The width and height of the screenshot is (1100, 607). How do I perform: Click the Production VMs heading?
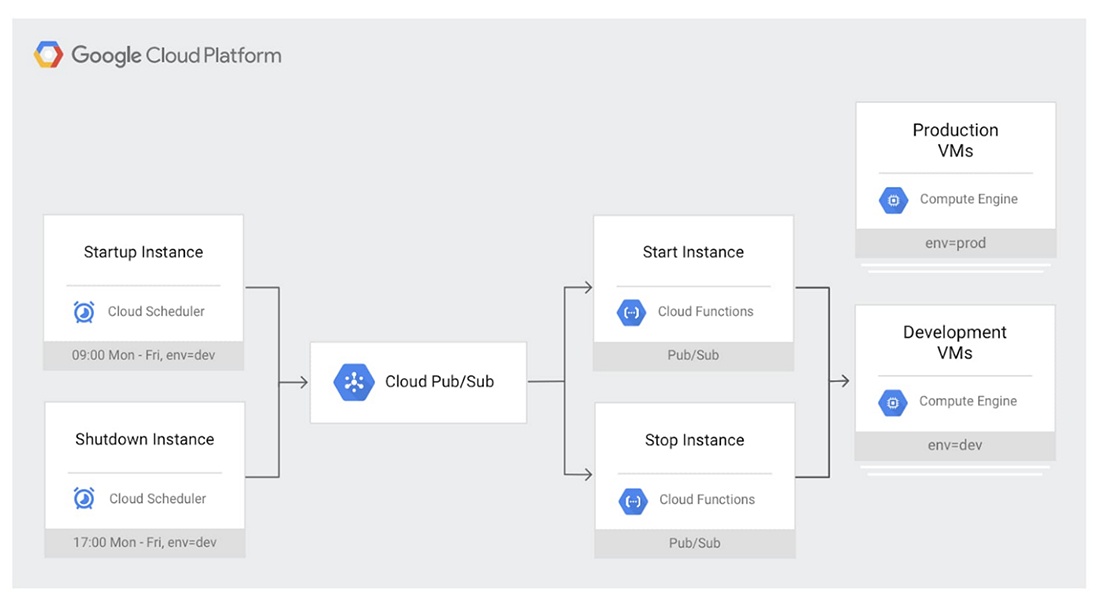click(x=955, y=140)
